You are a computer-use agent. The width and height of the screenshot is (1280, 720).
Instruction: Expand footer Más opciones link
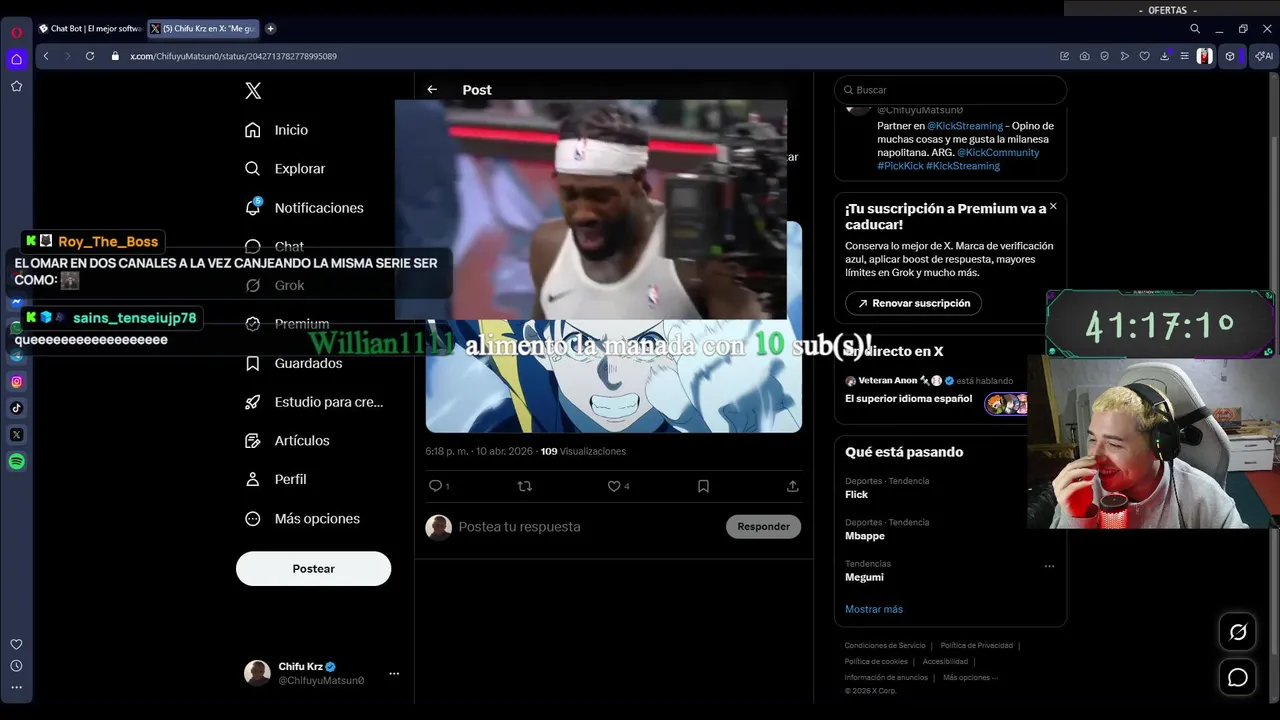click(970, 678)
